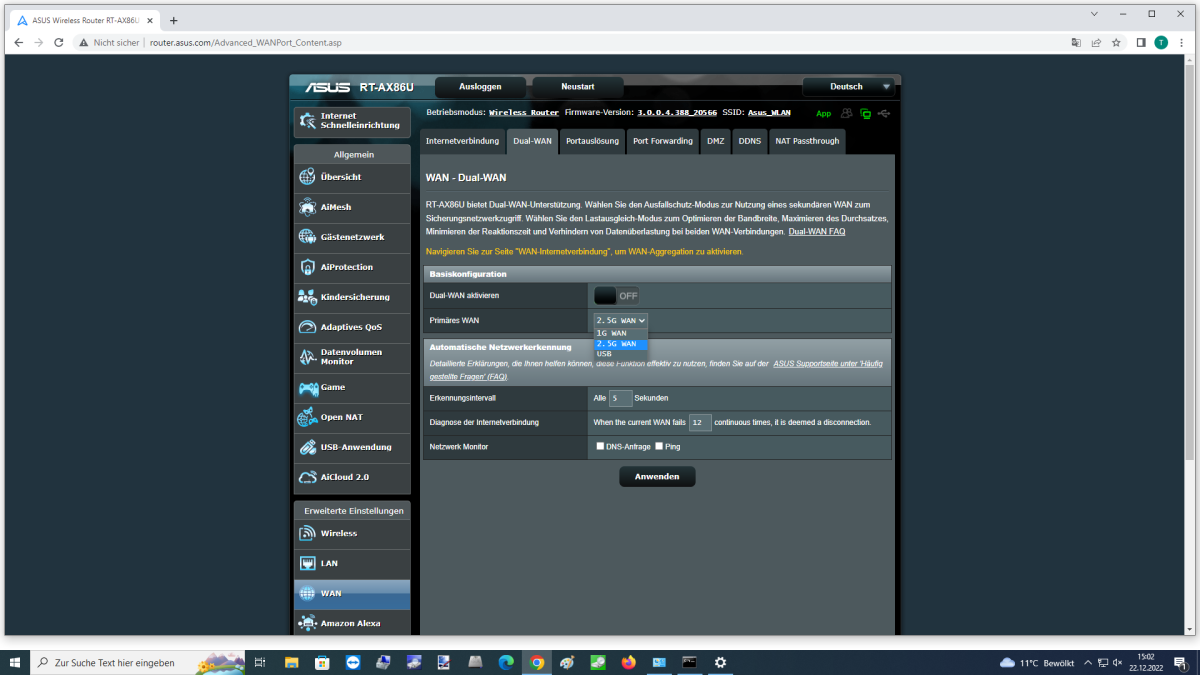Viewport: 1200px width, 675px height.
Task: Open Firefox from the taskbar
Action: pyautogui.click(x=628, y=662)
